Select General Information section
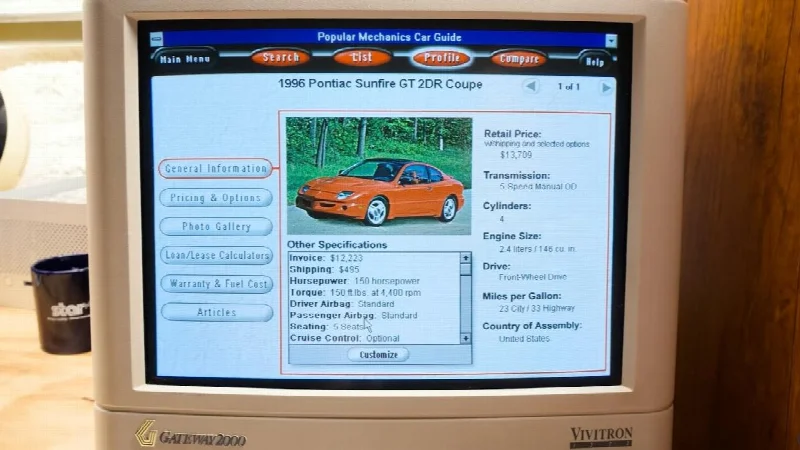The image size is (800, 450). tap(216, 168)
